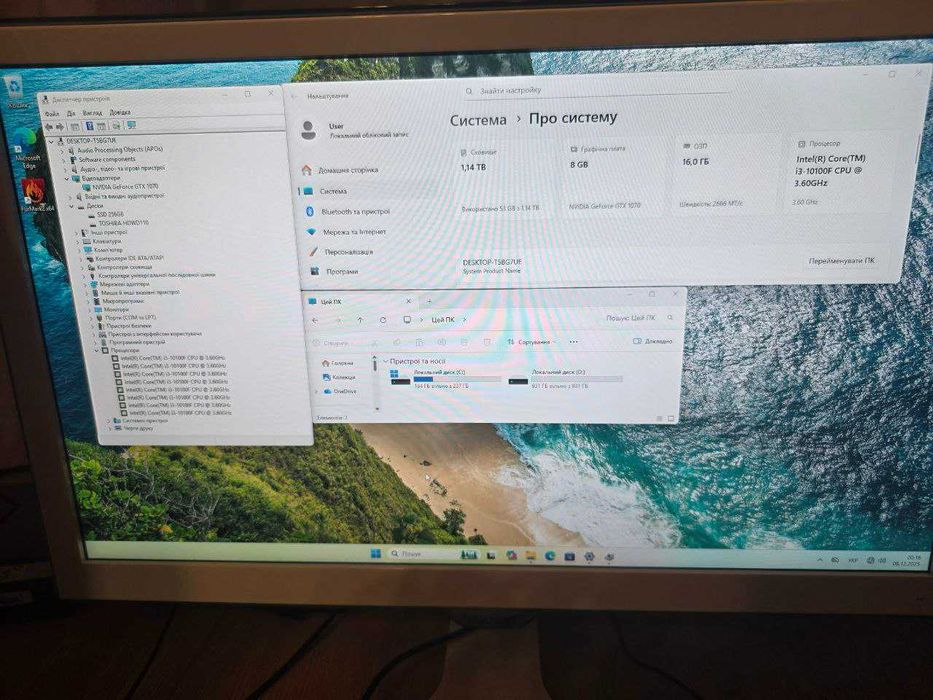Collapse the Диски node in Device Manager

pos(72,206)
